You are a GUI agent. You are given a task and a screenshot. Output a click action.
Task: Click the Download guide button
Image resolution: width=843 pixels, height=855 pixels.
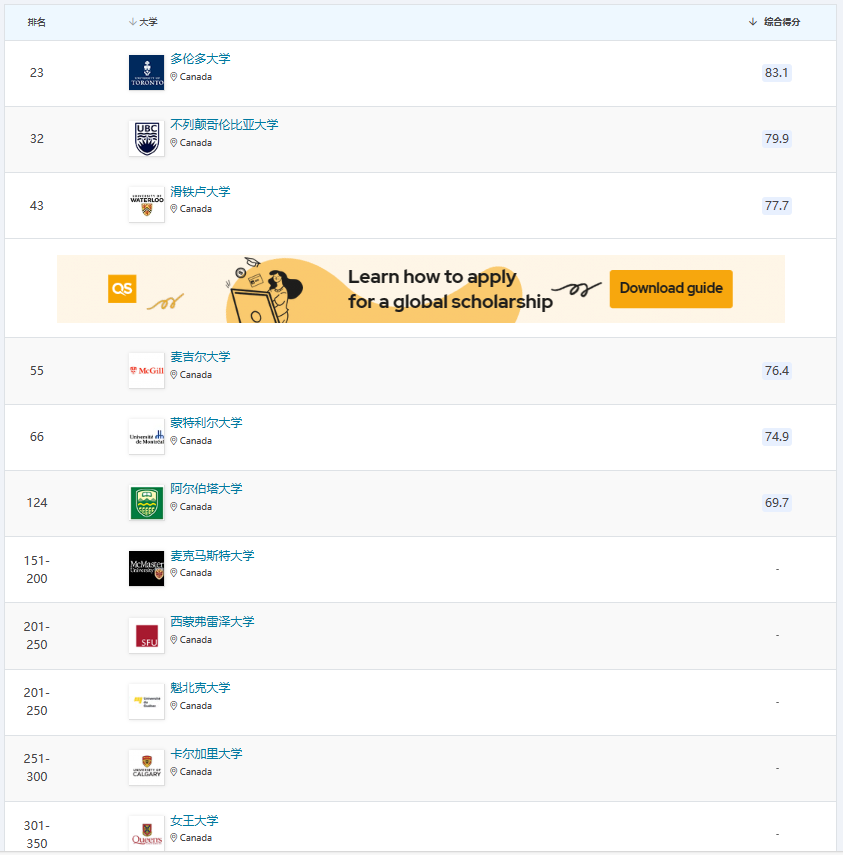click(671, 288)
